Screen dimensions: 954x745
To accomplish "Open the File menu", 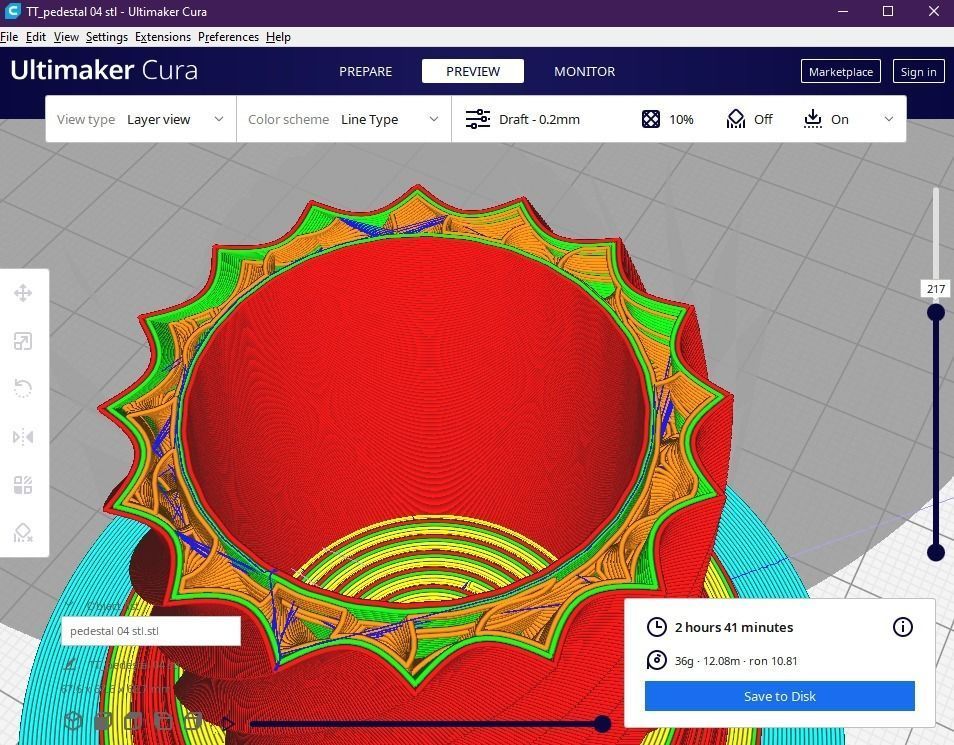I will click(9, 37).
